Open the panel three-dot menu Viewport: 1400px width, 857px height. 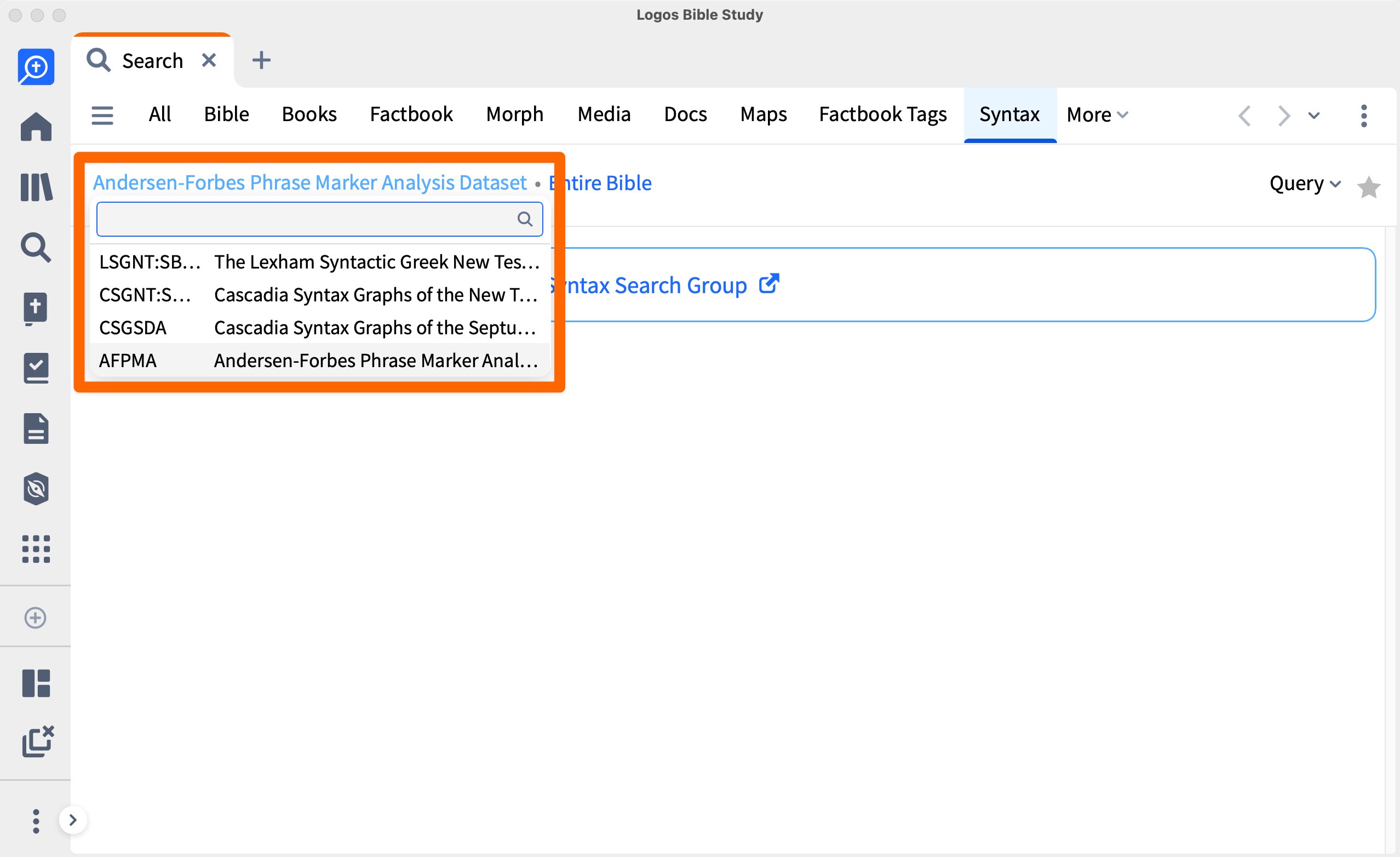(x=1364, y=116)
